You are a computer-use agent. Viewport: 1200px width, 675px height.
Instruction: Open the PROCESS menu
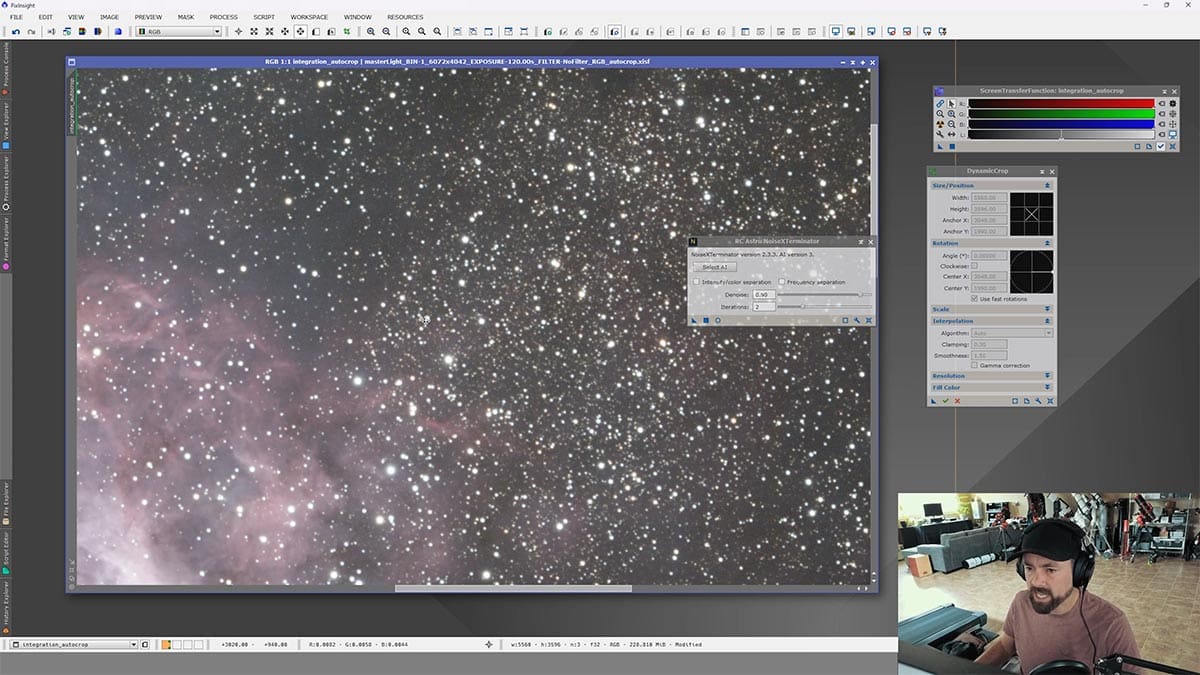coord(223,17)
